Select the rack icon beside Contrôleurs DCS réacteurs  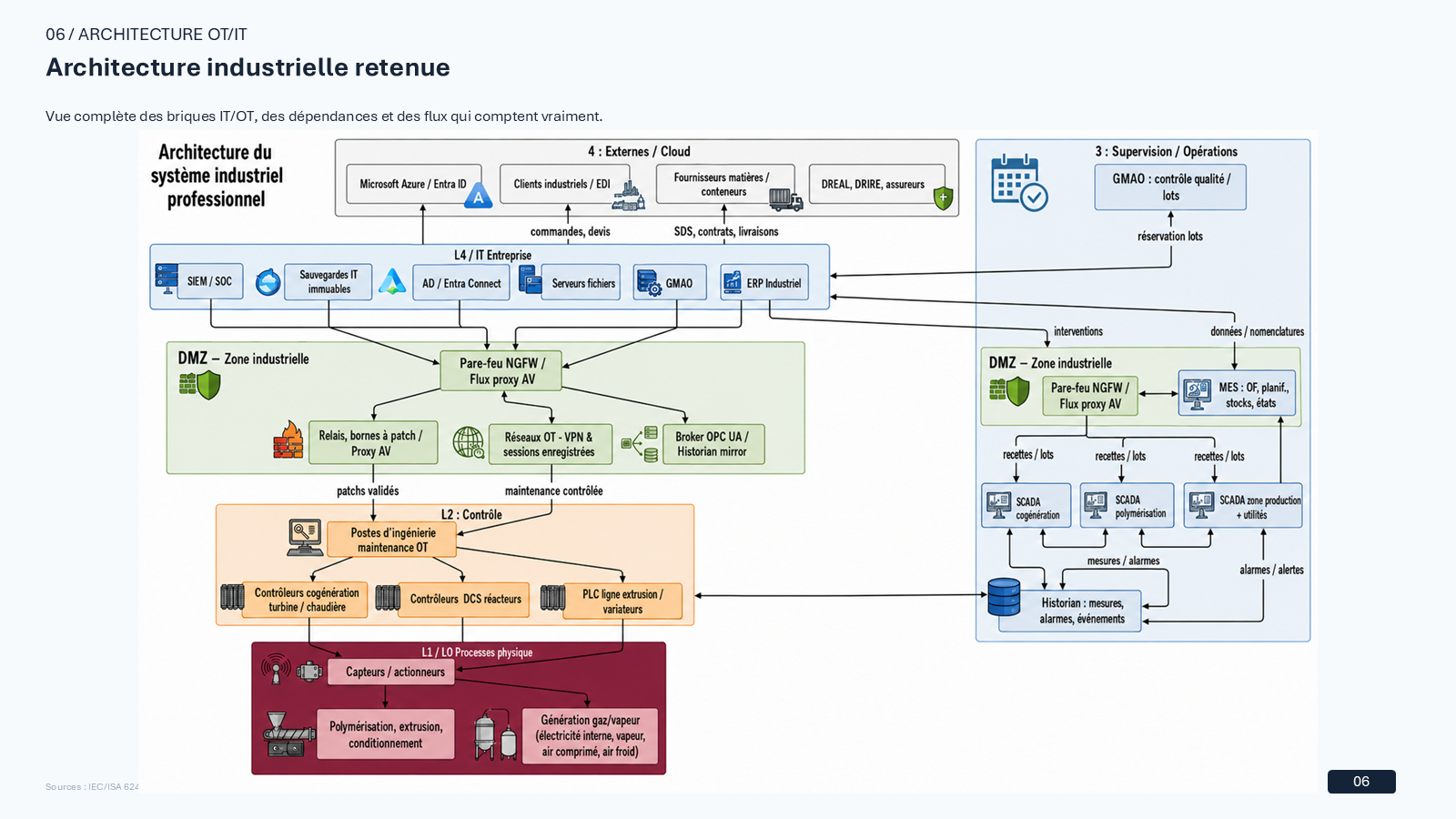[388, 598]
